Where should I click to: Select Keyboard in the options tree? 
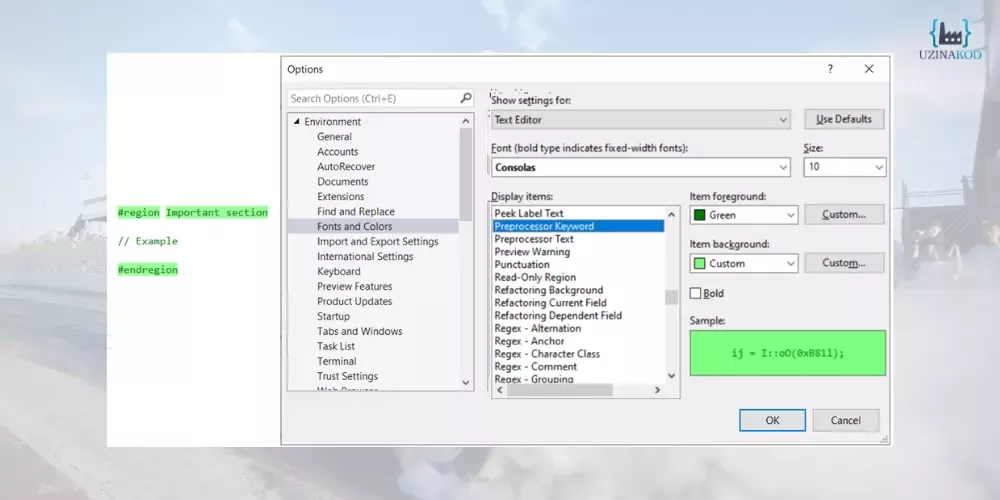click(338, 272)
